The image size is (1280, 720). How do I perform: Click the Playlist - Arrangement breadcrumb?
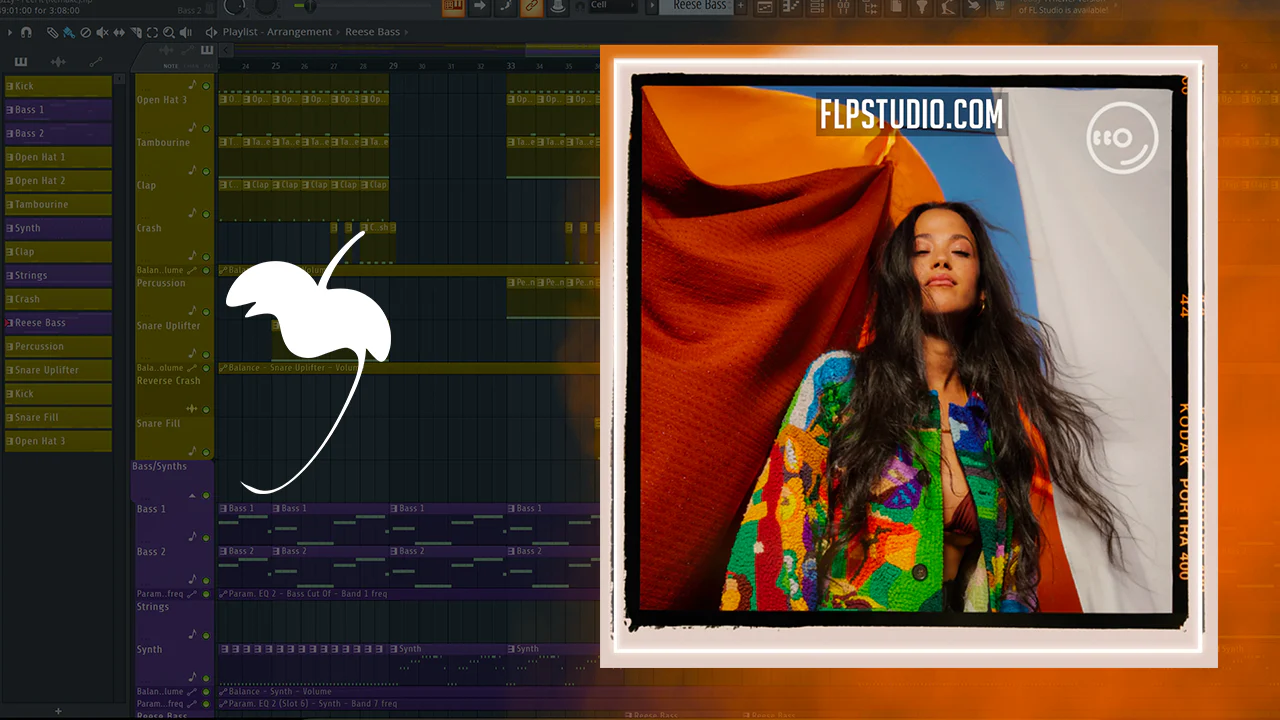(277, 32)
